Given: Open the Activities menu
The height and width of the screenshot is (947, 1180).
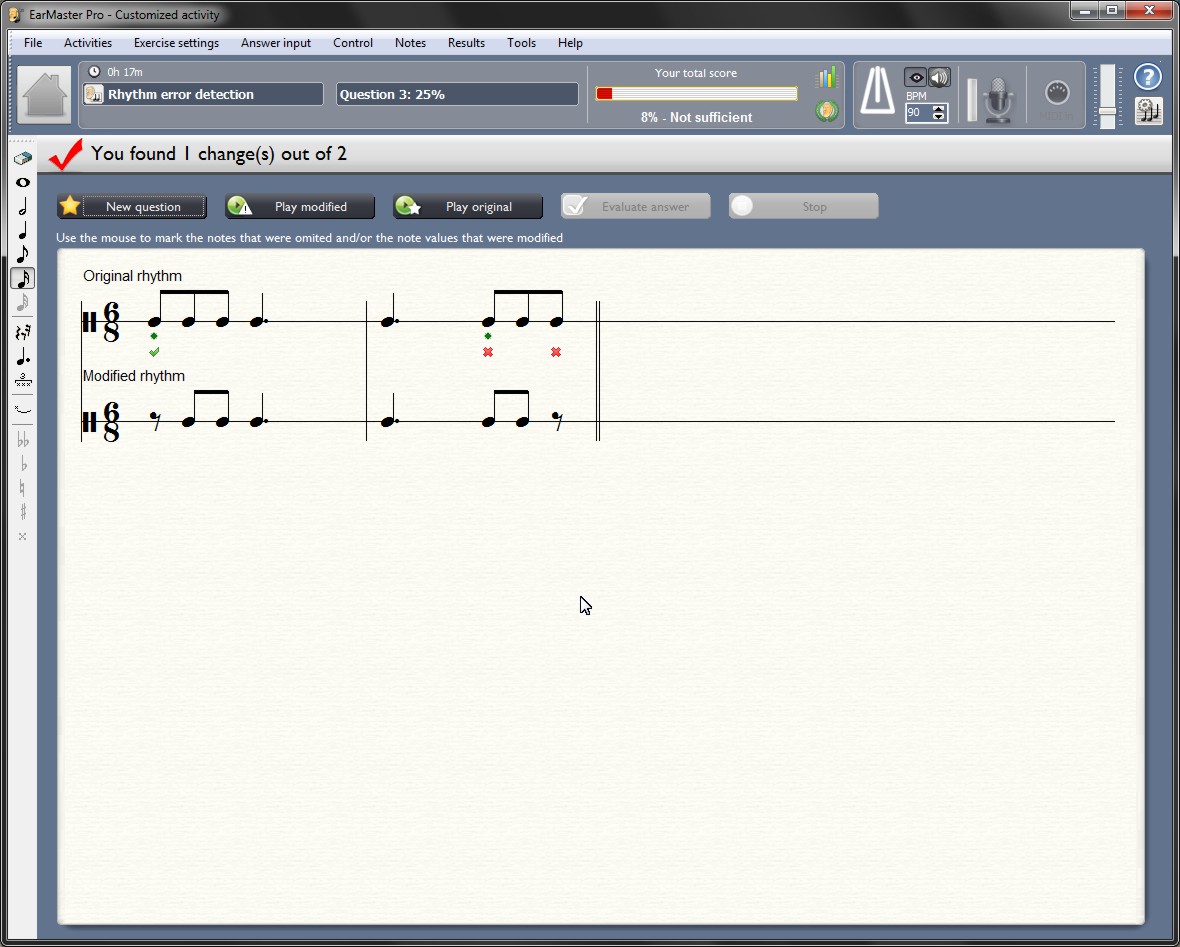Looking at the screenshot, I should coord(88,43).
